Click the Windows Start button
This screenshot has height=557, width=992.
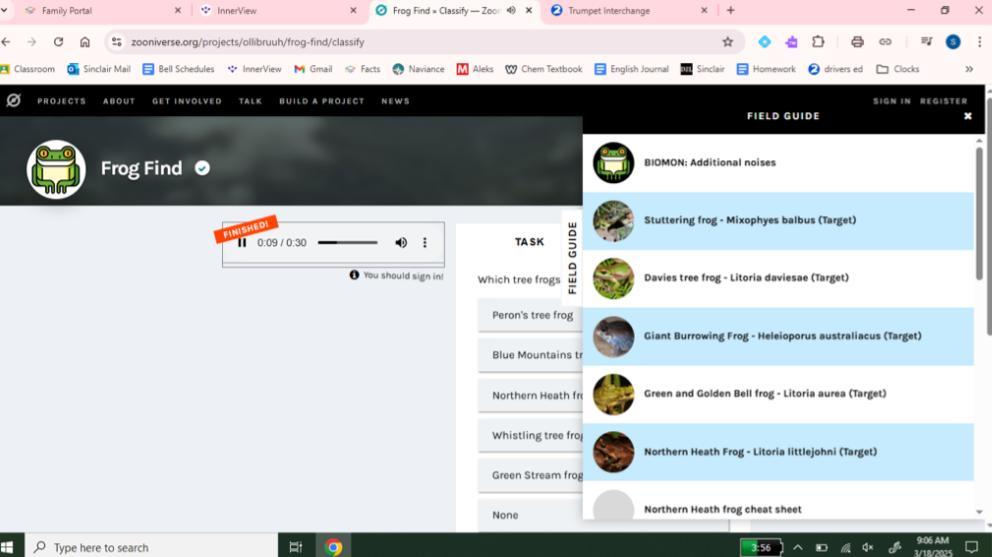pyautogui.click(x=8, y=547)
